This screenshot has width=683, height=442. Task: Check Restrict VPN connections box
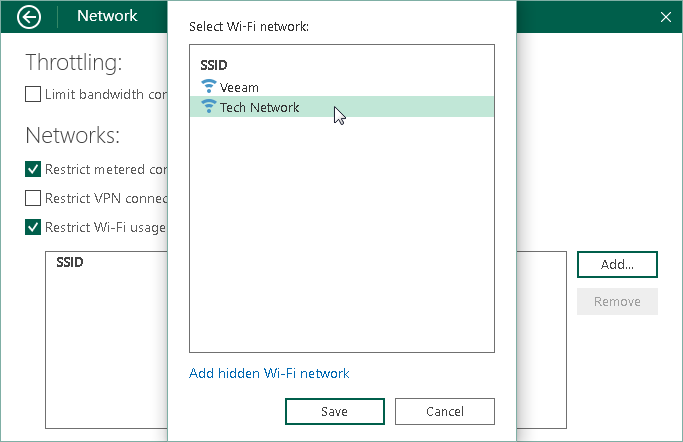point(33,198)
